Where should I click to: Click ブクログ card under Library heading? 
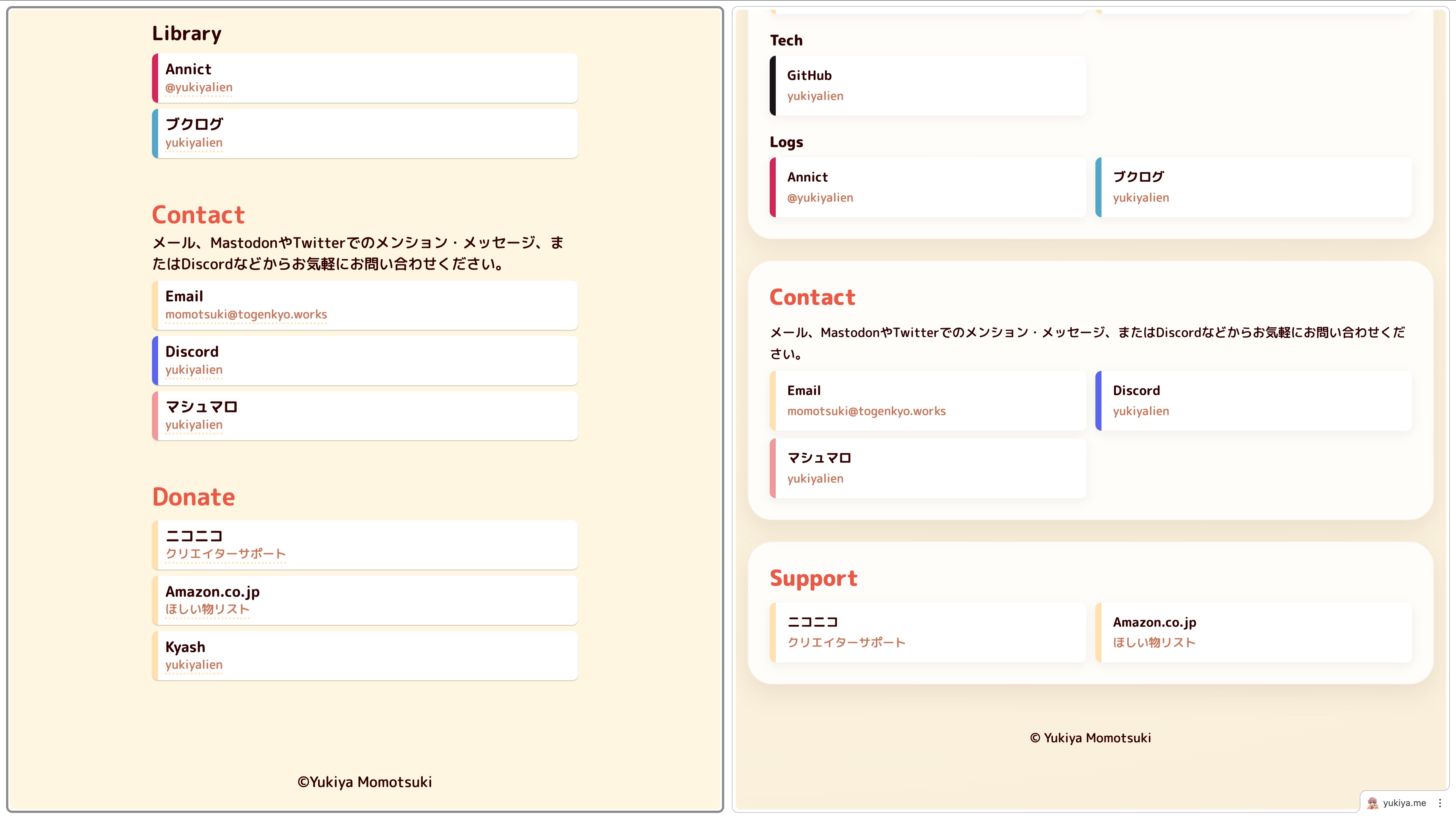pyautogui.click(x=364, y=133)
